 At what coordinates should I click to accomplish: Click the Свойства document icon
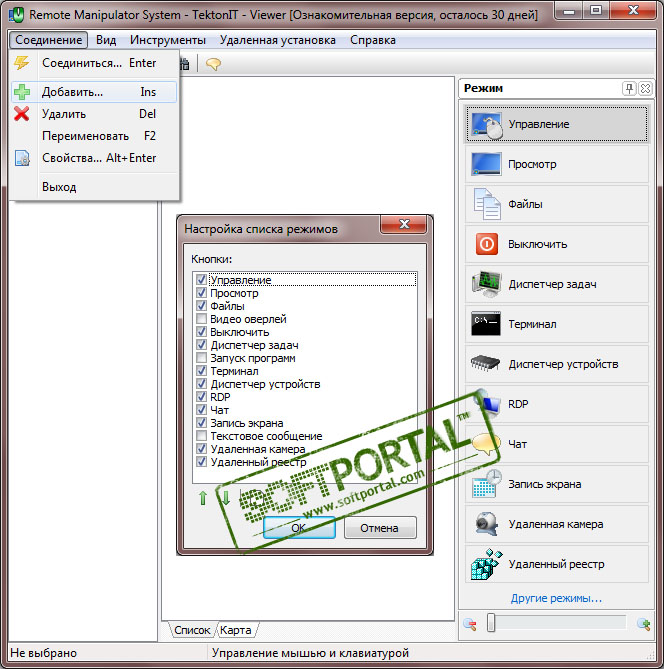22,158
